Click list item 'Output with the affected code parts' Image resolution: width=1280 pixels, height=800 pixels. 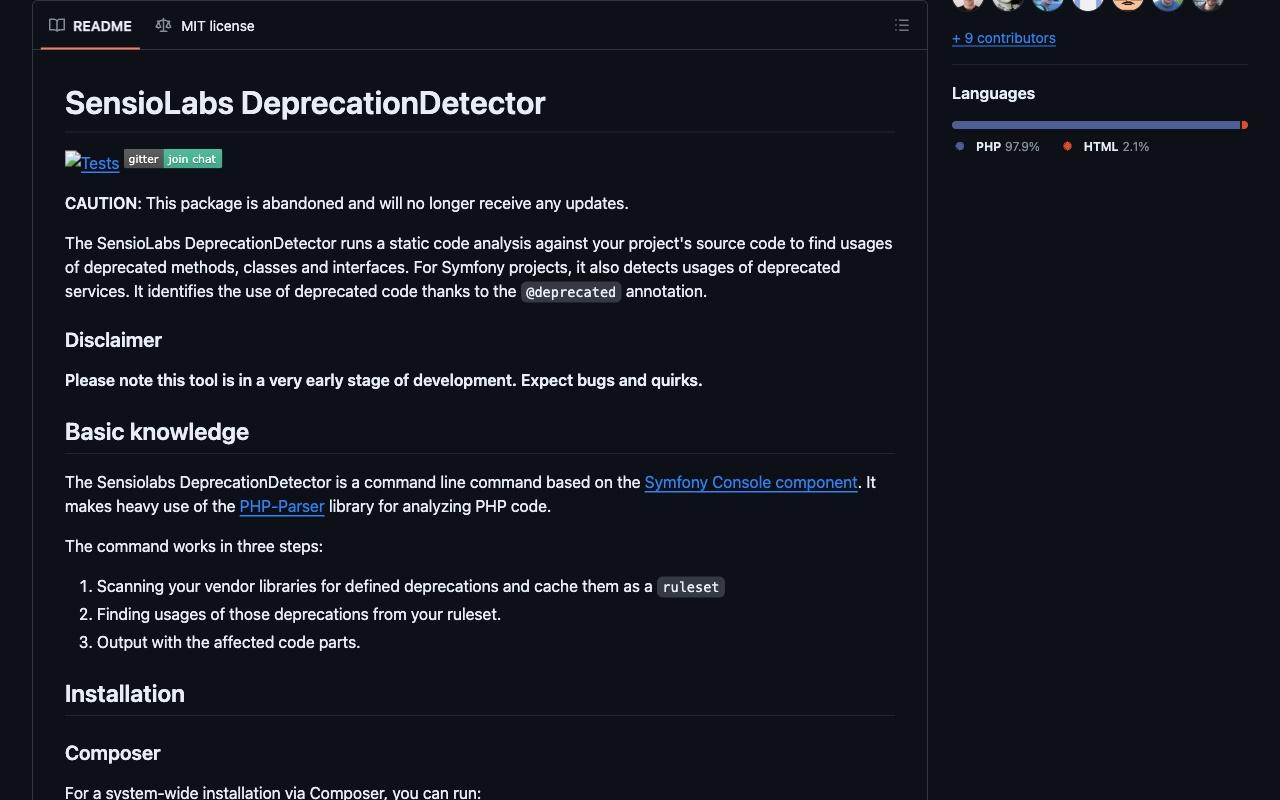click(x=228, y=642)
